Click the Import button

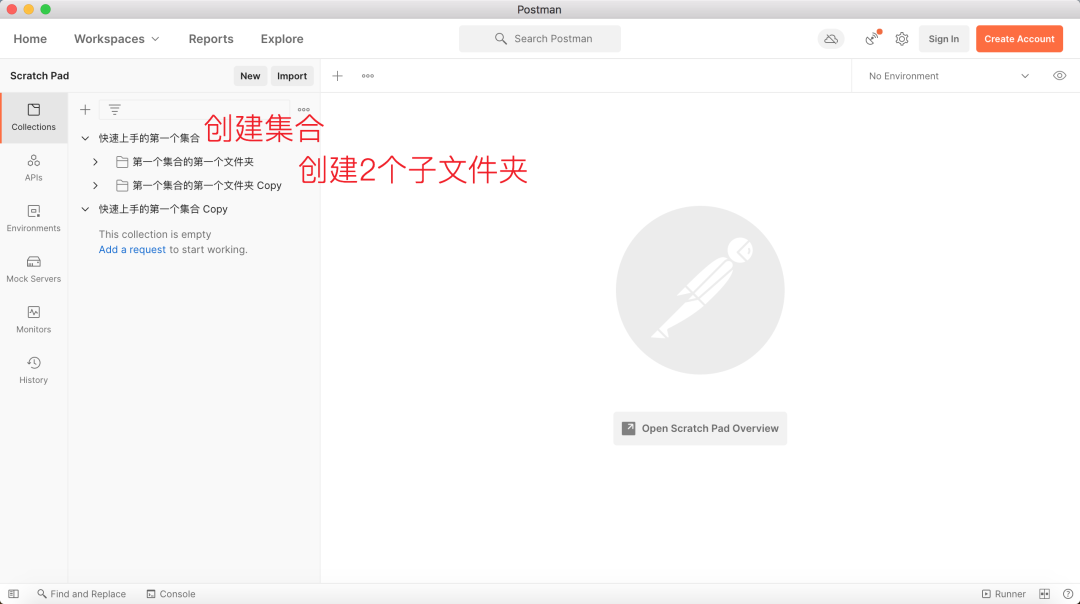[x=292, y=76]
